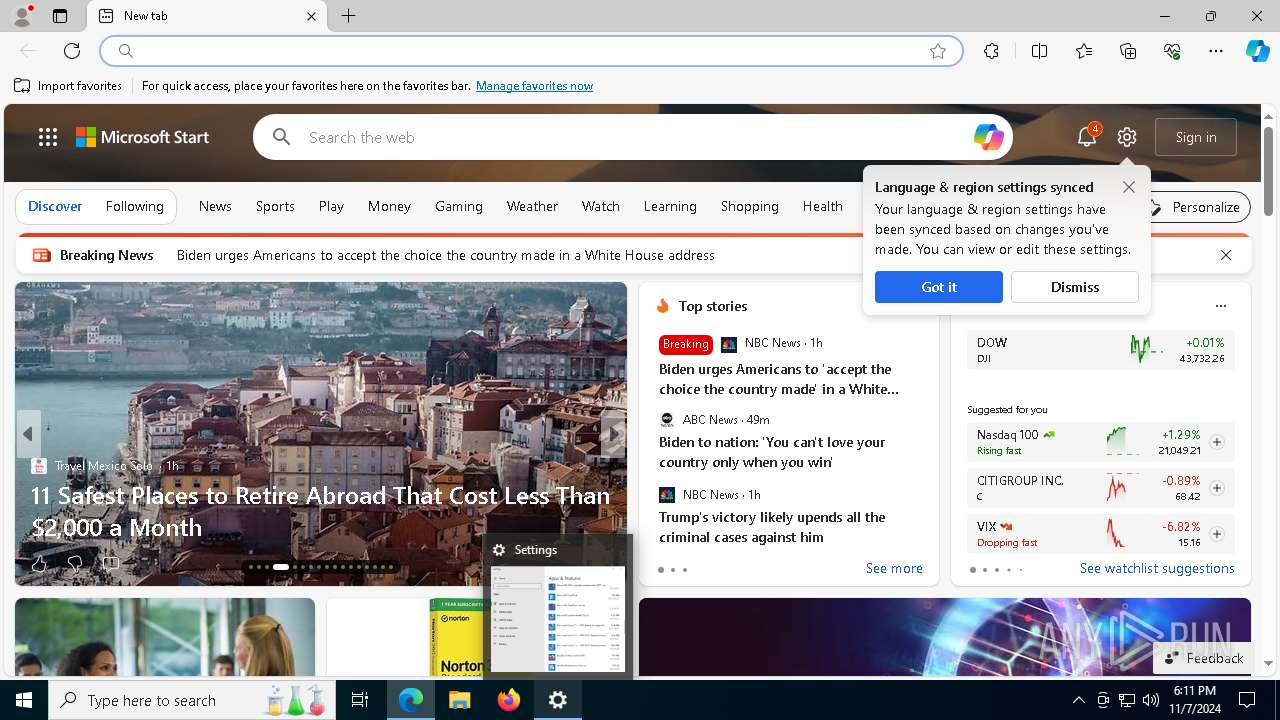Open the volume tray icon
Image resolution: width=1280 pixels, height=720 pixels.
(1151, 700)
